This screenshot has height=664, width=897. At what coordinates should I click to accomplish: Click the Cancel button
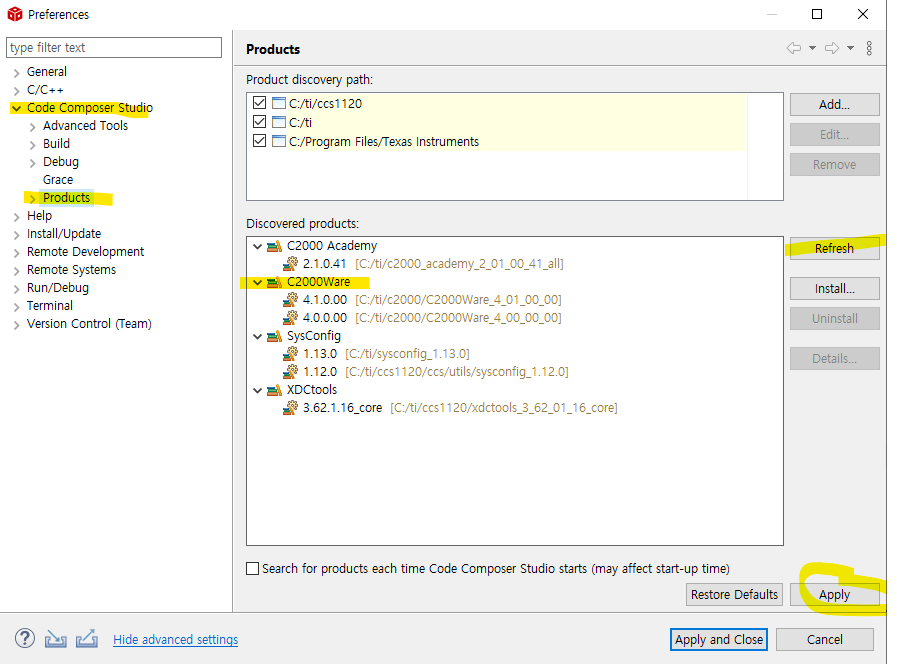[825, 639]
